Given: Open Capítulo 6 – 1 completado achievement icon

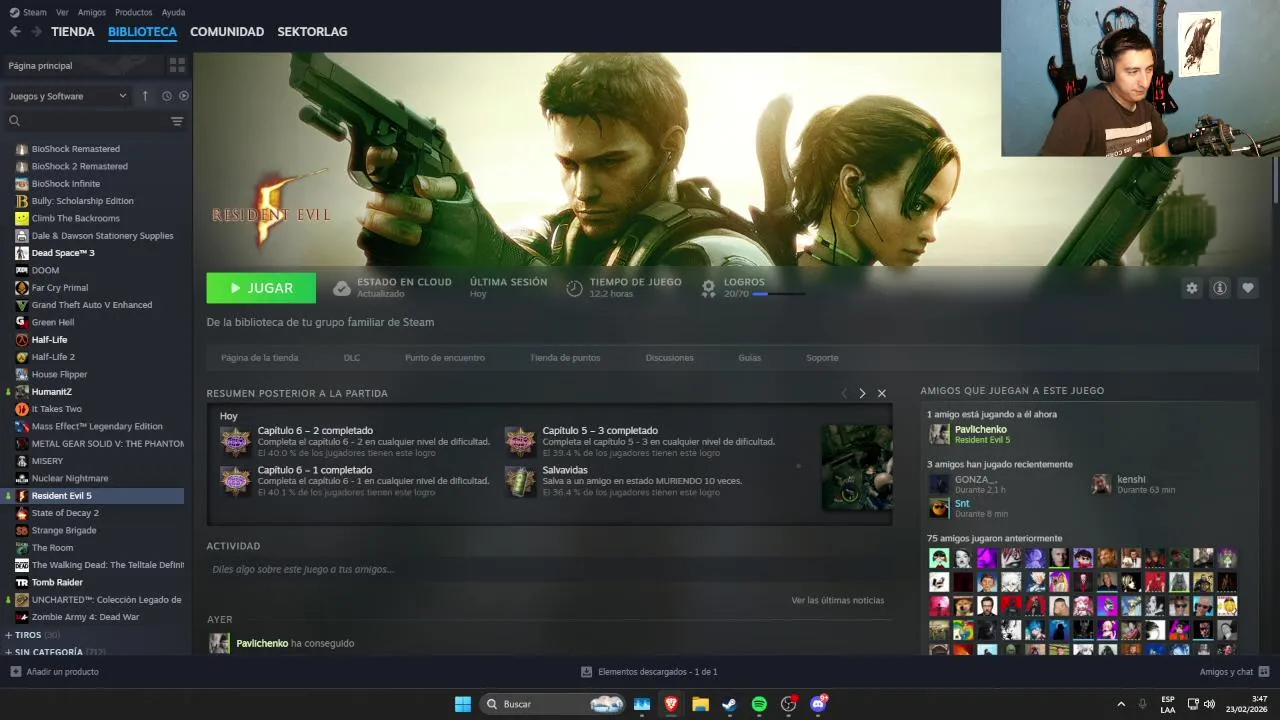Looking at the screenshot, I should [236, 481].
